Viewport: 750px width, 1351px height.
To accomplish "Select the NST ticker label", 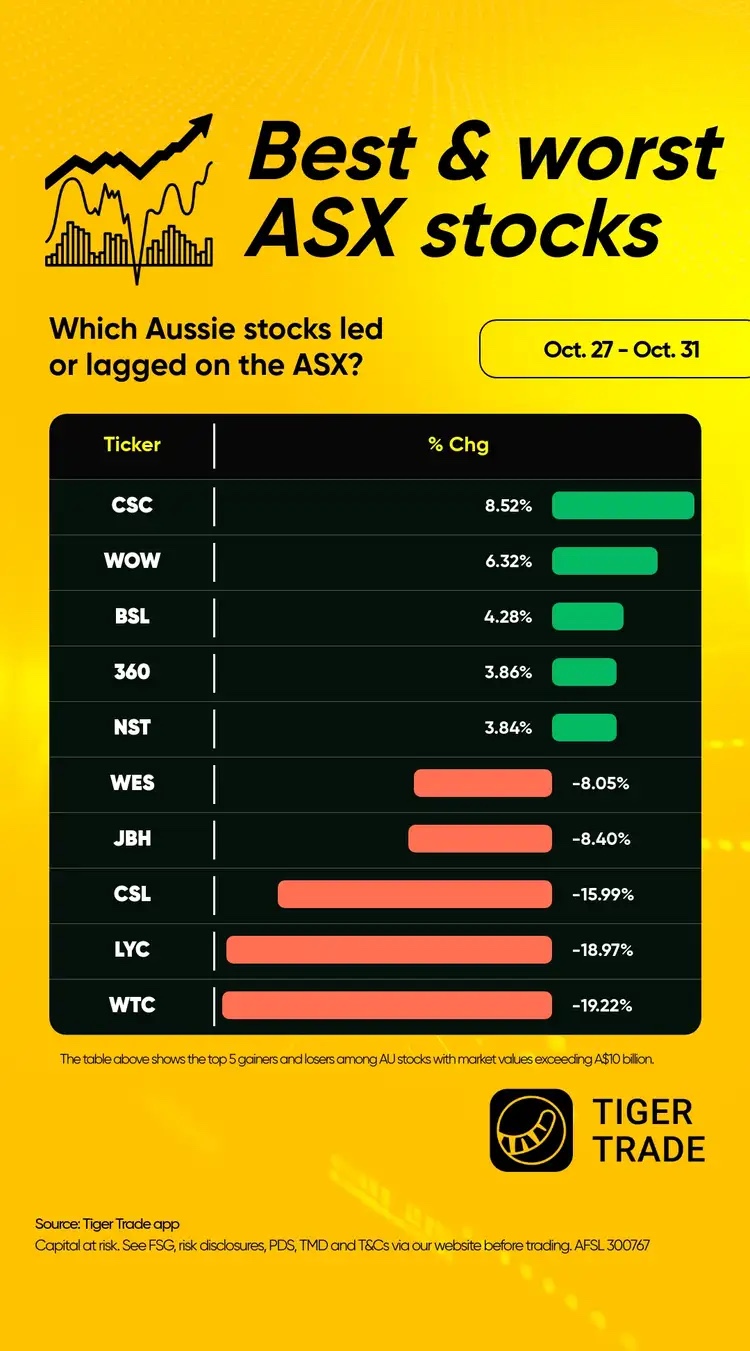I will (132, 727).
